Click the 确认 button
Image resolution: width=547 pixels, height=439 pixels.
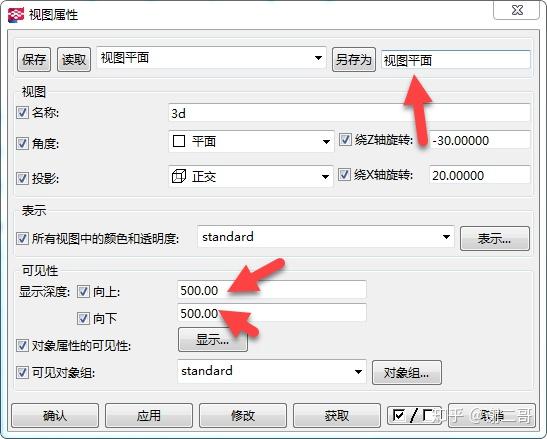click(55, 415)
